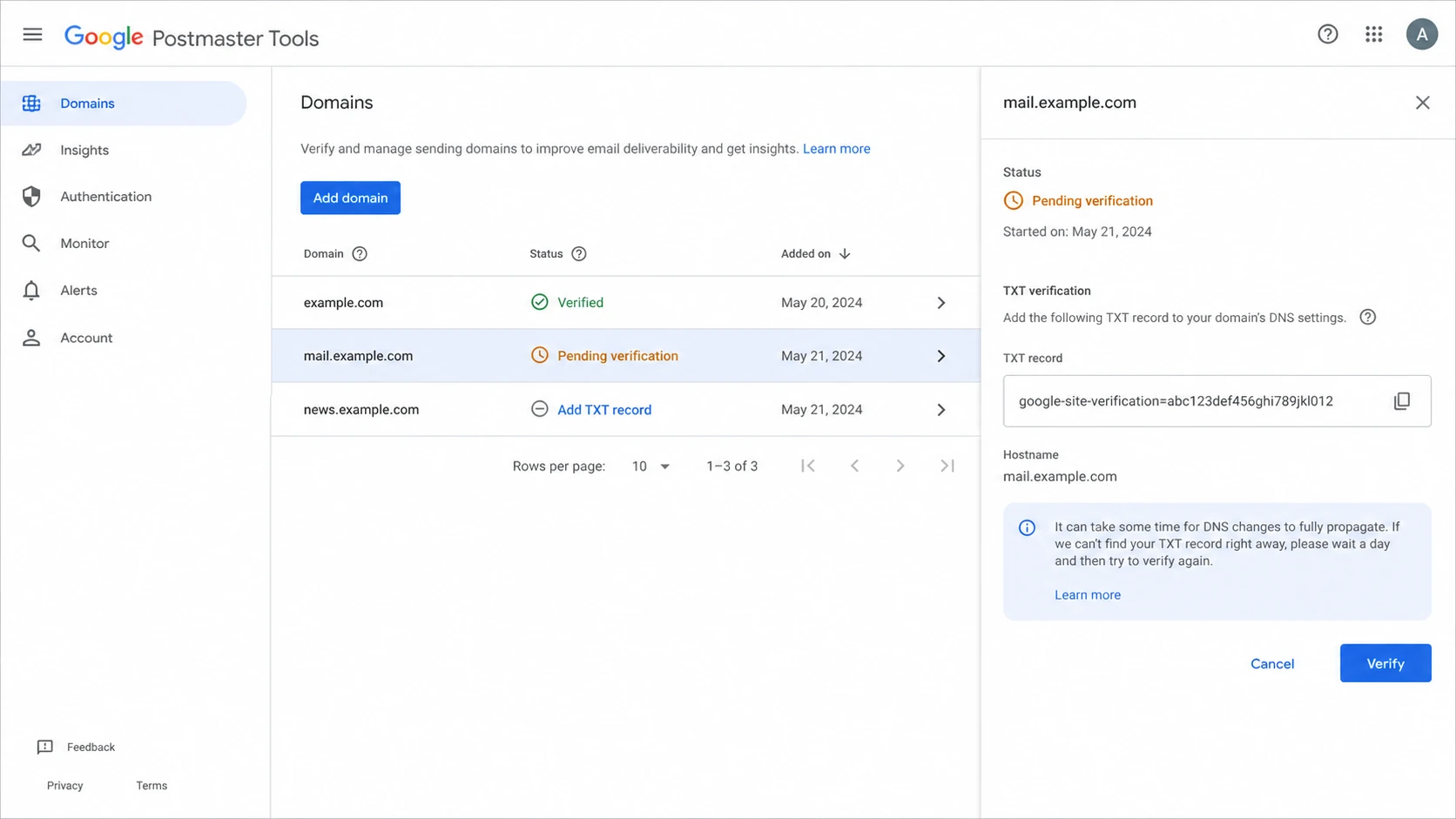Click the Alerts bell icon

(x=31, y=291)
